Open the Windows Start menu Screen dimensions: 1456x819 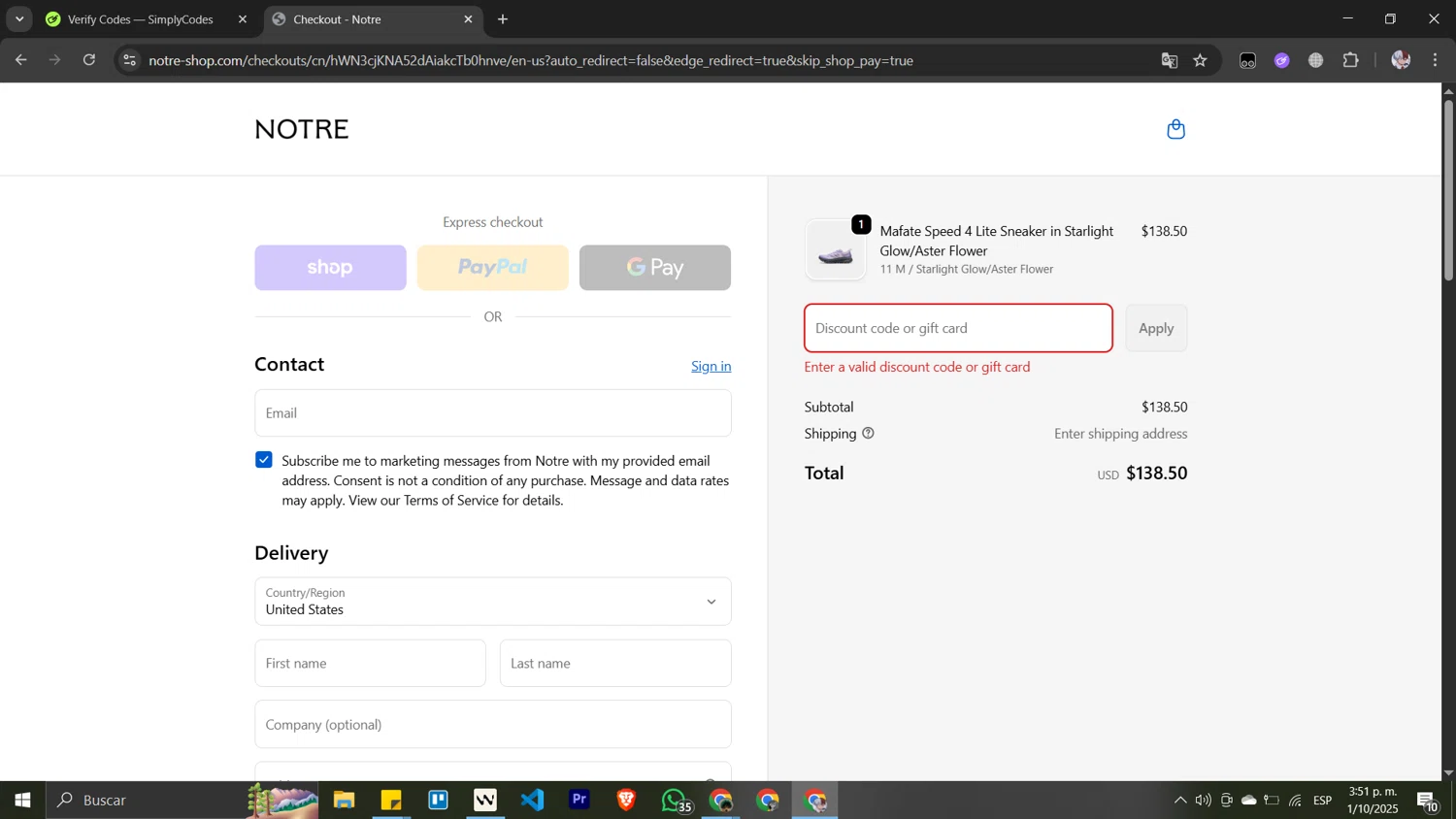click(x=22, y=801)
